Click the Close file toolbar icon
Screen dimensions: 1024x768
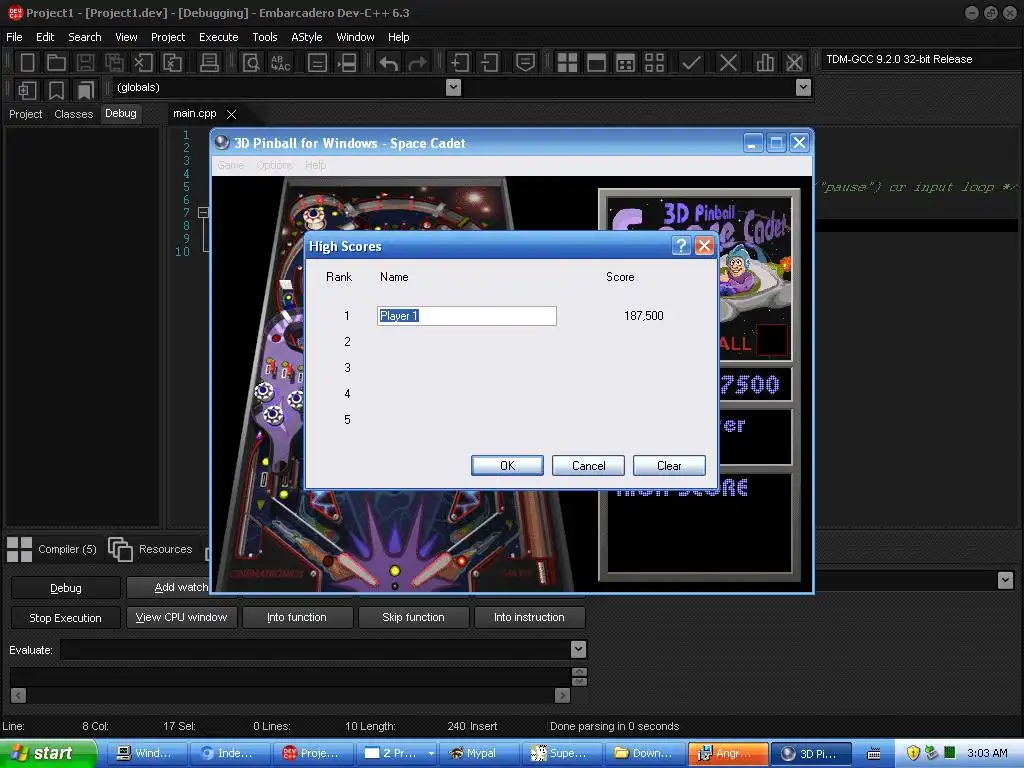[143, 63]
